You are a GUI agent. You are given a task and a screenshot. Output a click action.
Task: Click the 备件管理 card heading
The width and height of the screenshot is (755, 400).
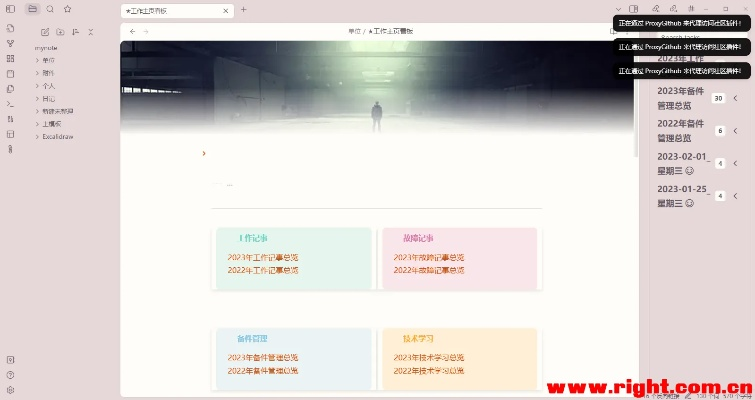pos(252,339)
